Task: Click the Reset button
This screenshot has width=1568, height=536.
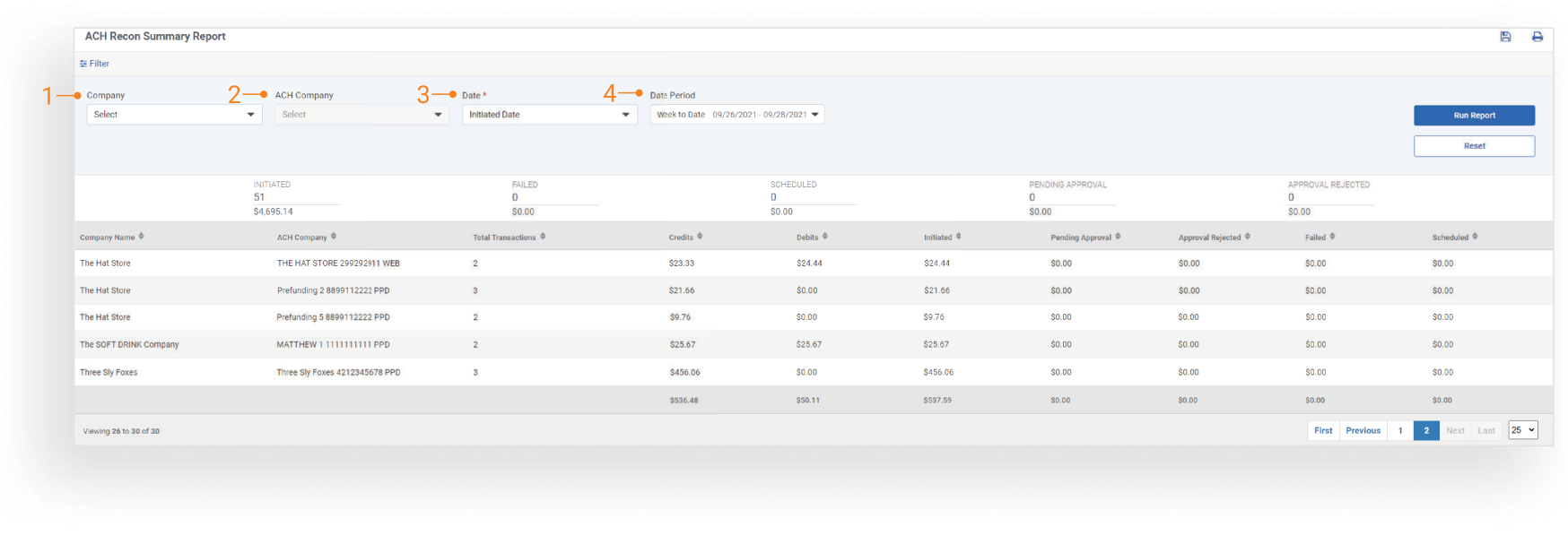Action: [1474, 146]
